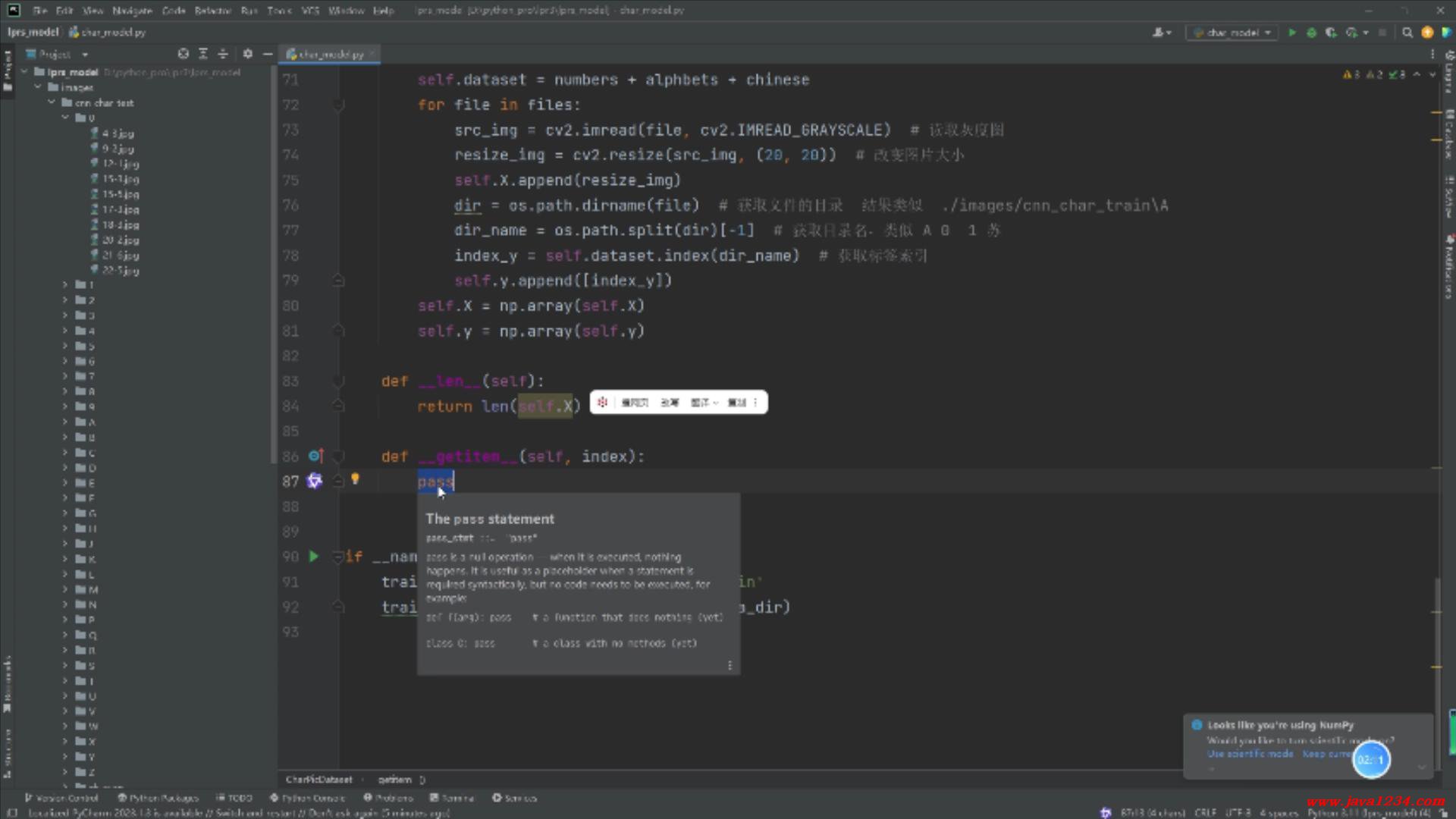This screenshot has height=819, width=1456.
Task: Click Select Opened File target icon
Action: click(x=183, y=54)
